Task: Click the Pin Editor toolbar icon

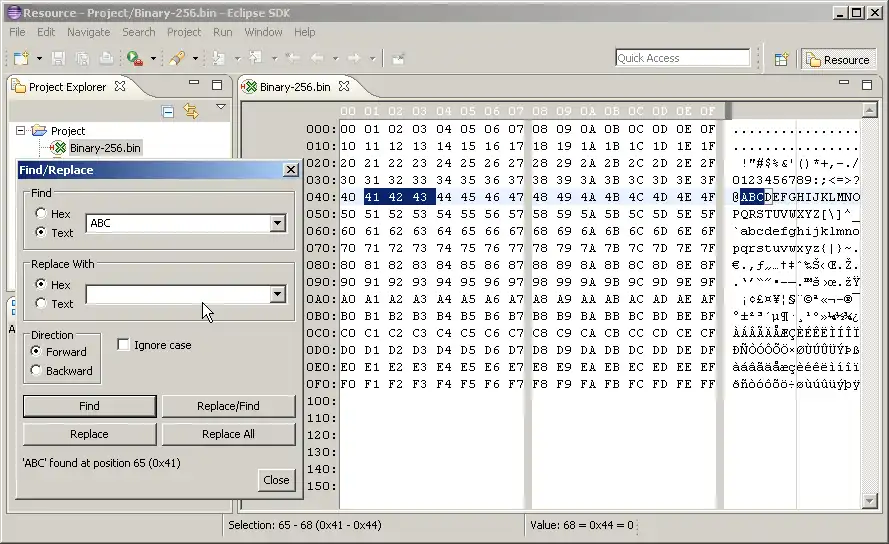Action: point(398,58)
